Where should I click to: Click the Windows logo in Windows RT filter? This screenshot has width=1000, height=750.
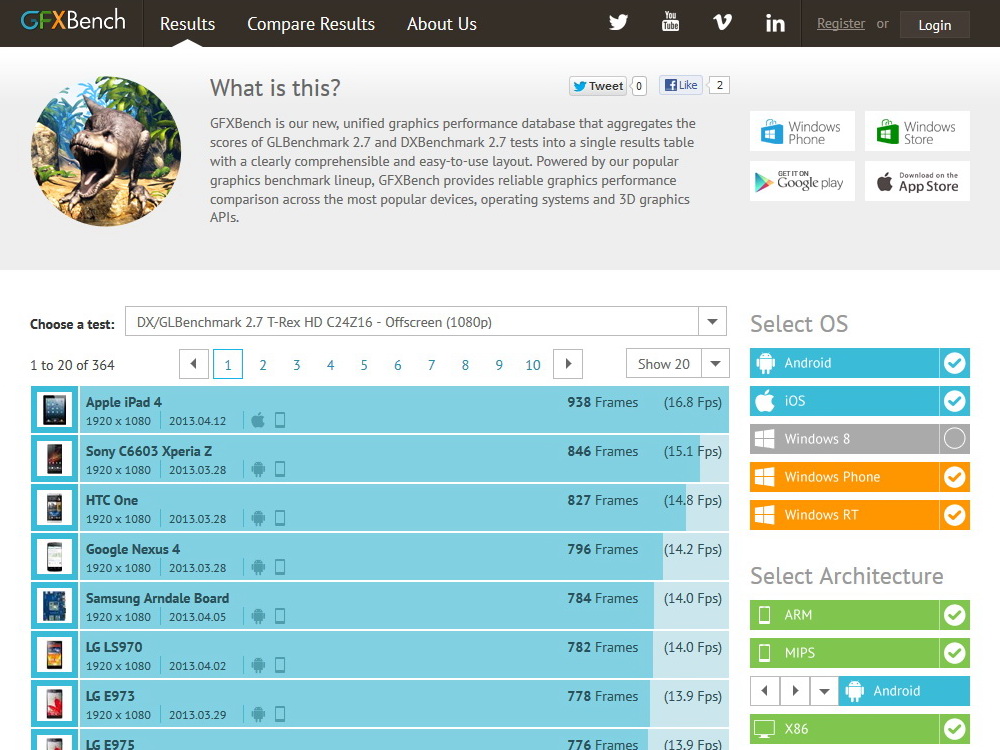[x=765, y=515]
